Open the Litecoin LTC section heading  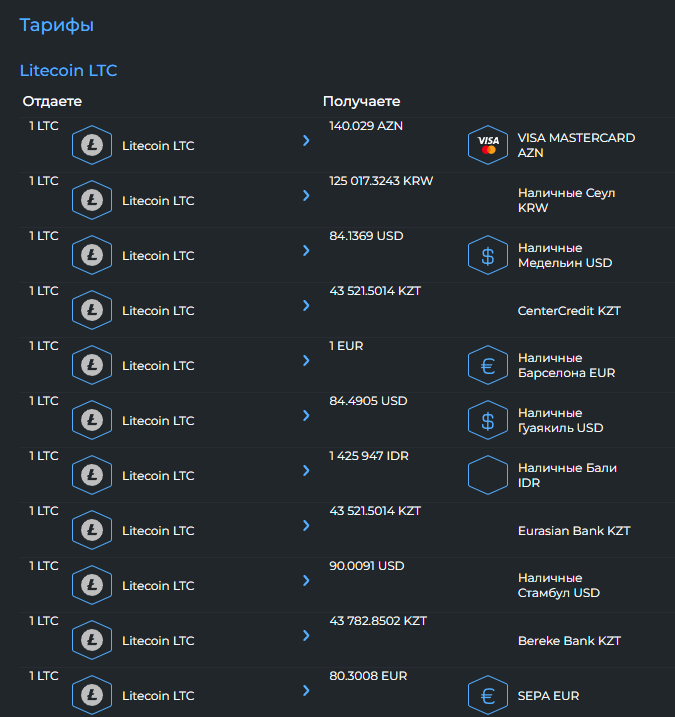69,70
